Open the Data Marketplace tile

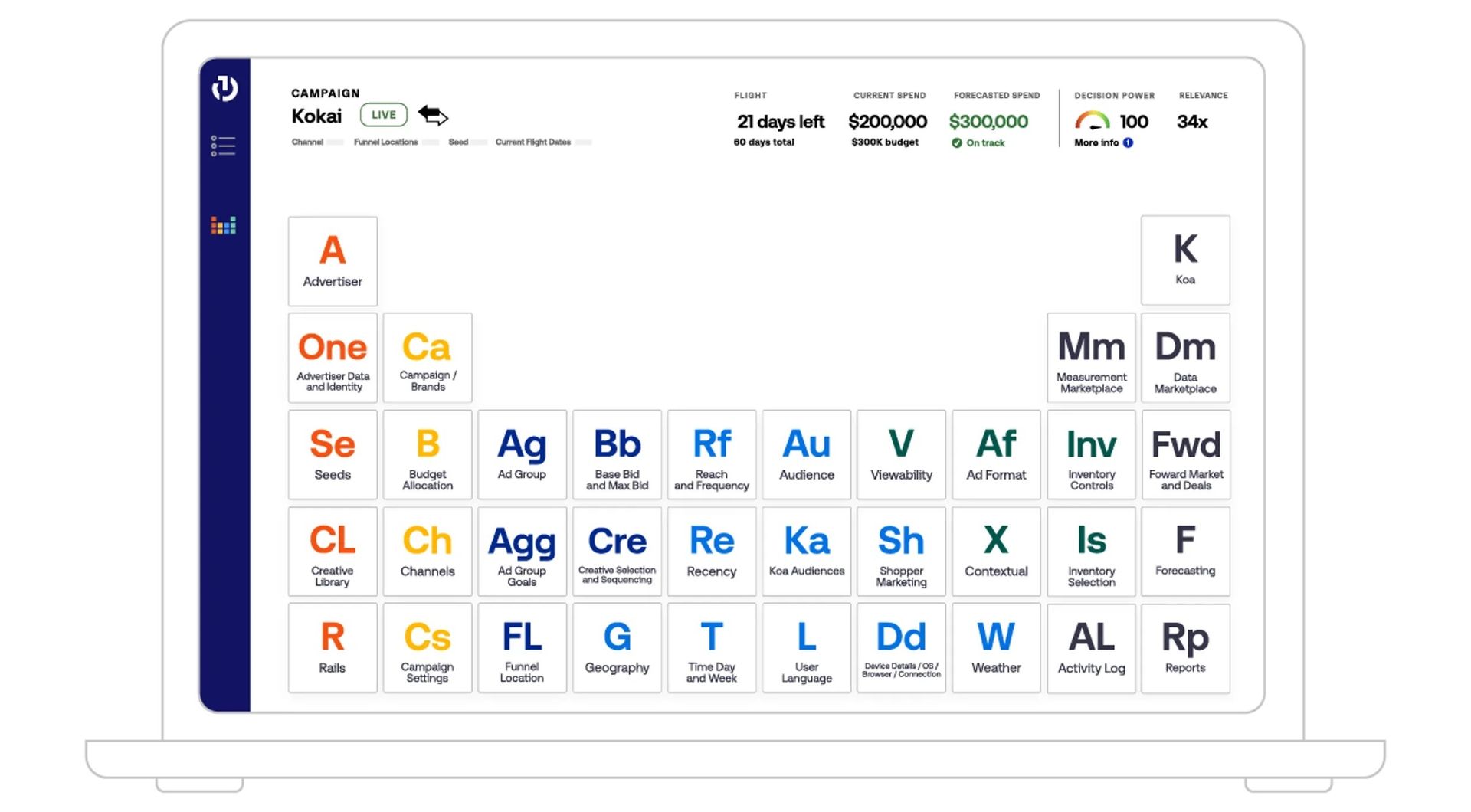[x=1184, y=358]
